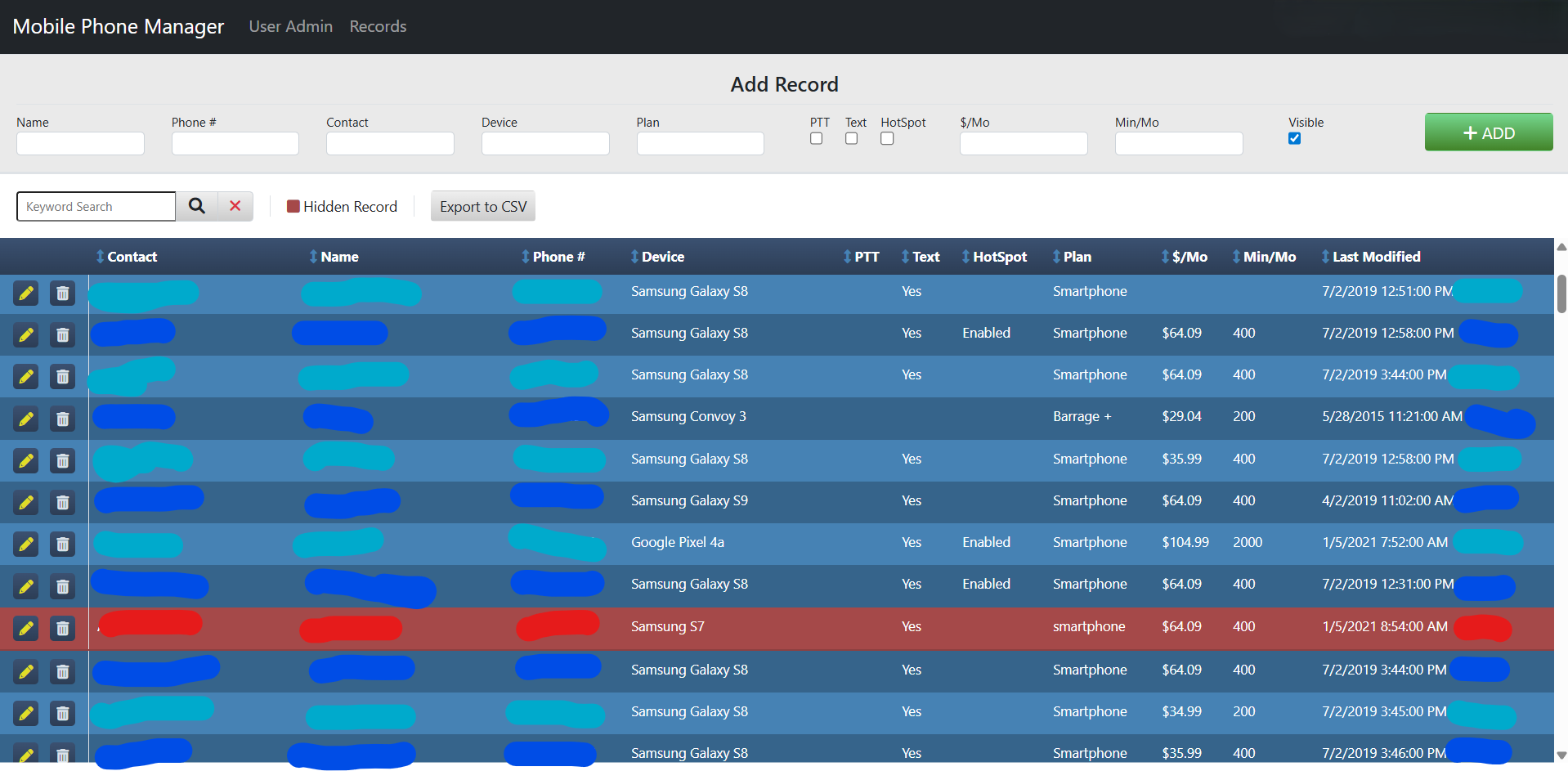Viewport: 1568px width, 771px height.
Task: Click the keyword search magnifier icon
Action: (196, 206)
